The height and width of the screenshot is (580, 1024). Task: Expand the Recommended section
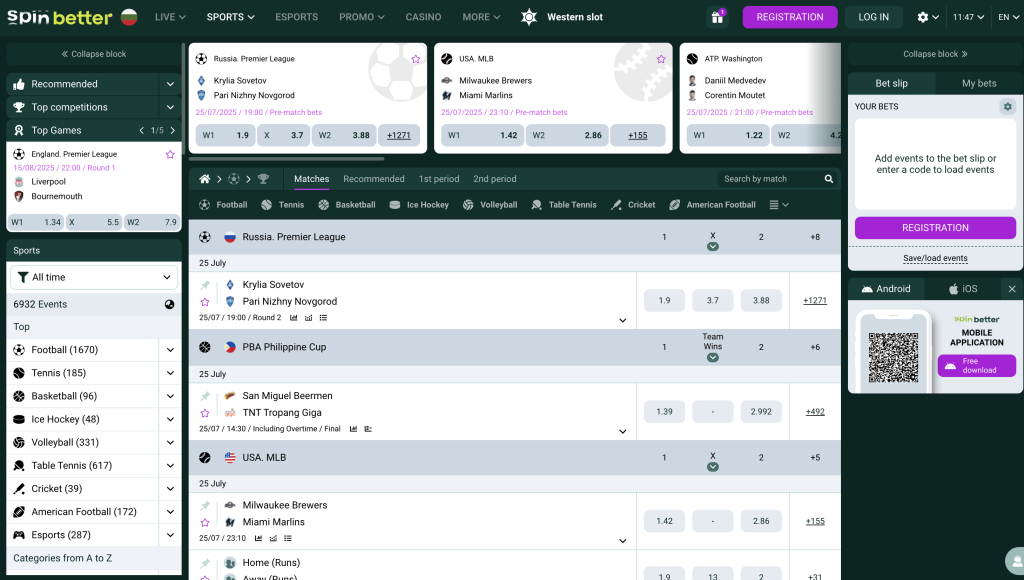point(170,84)
